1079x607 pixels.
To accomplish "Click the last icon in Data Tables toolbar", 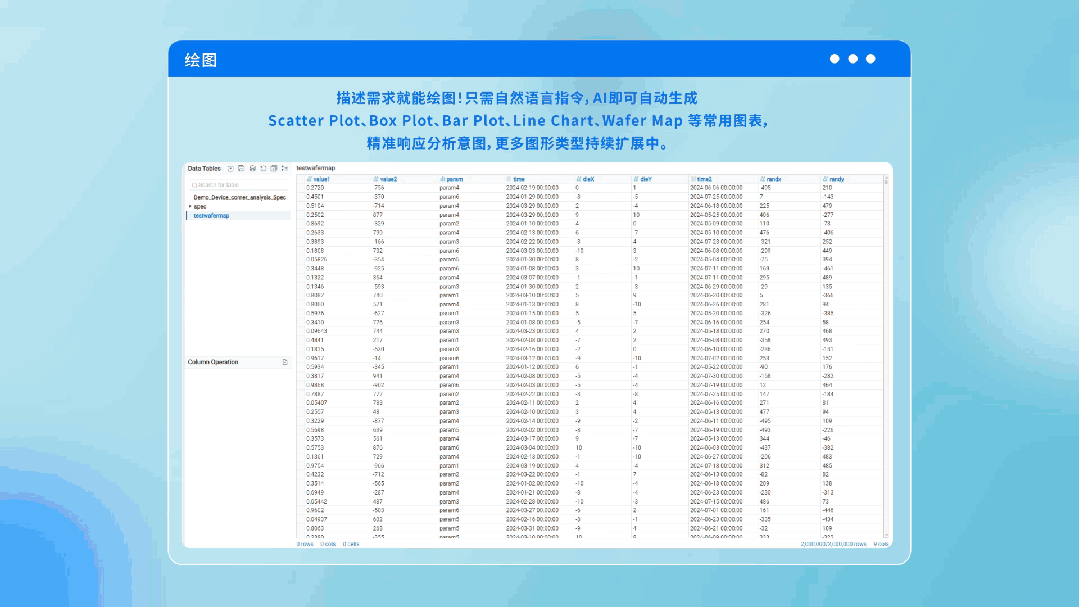I will point(285,168).
